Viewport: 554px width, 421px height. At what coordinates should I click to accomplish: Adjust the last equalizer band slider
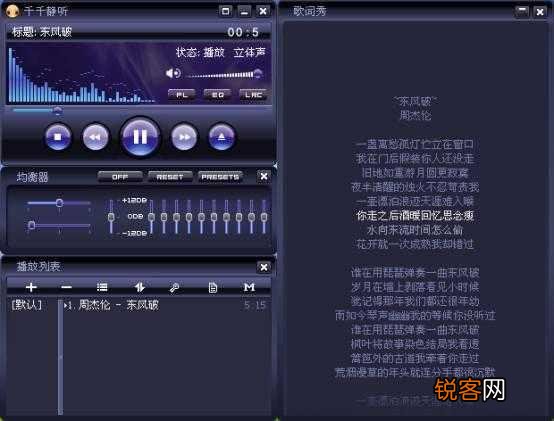click(264, 217)
